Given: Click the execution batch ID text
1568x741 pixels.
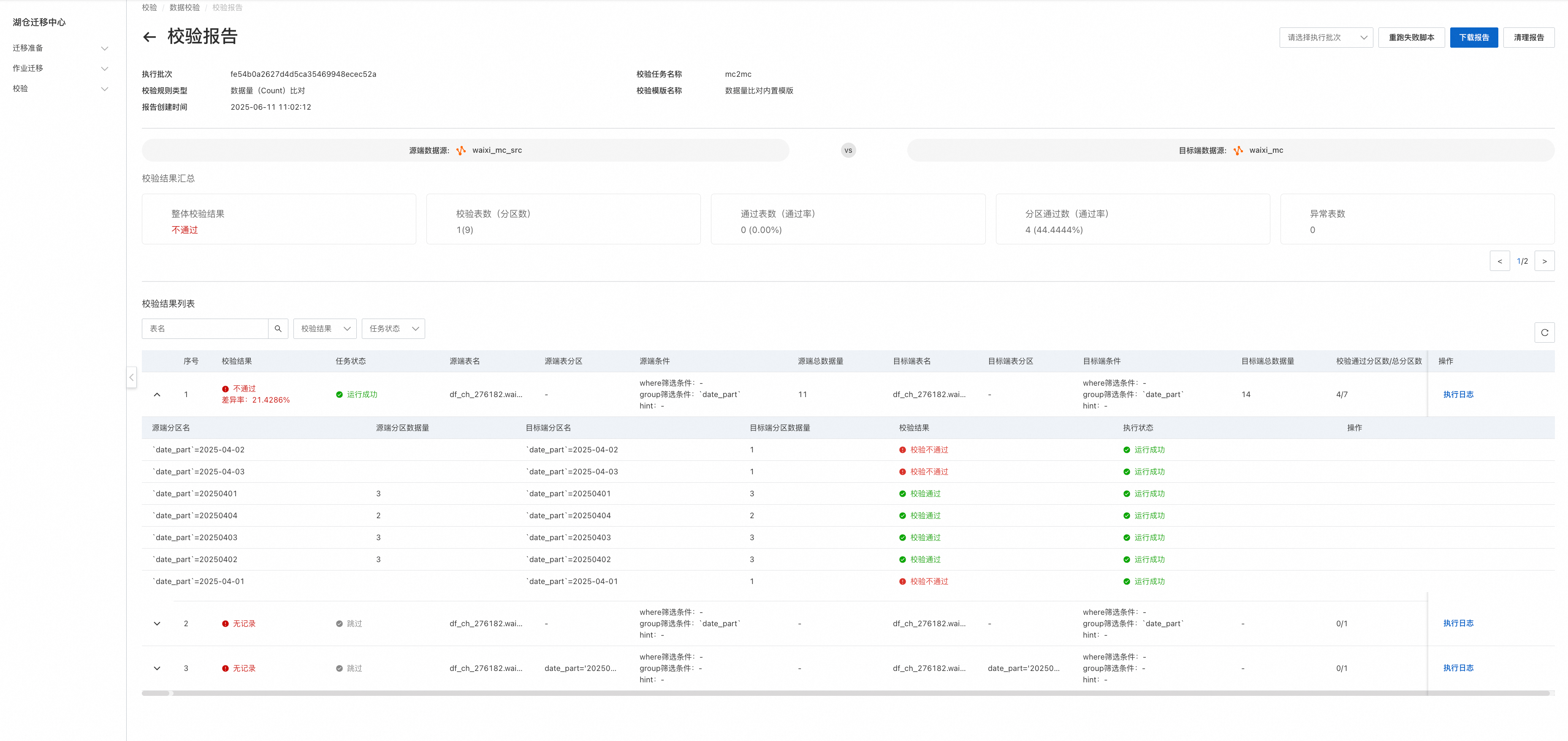Looking at the screenshot, I should pos(303,74).
